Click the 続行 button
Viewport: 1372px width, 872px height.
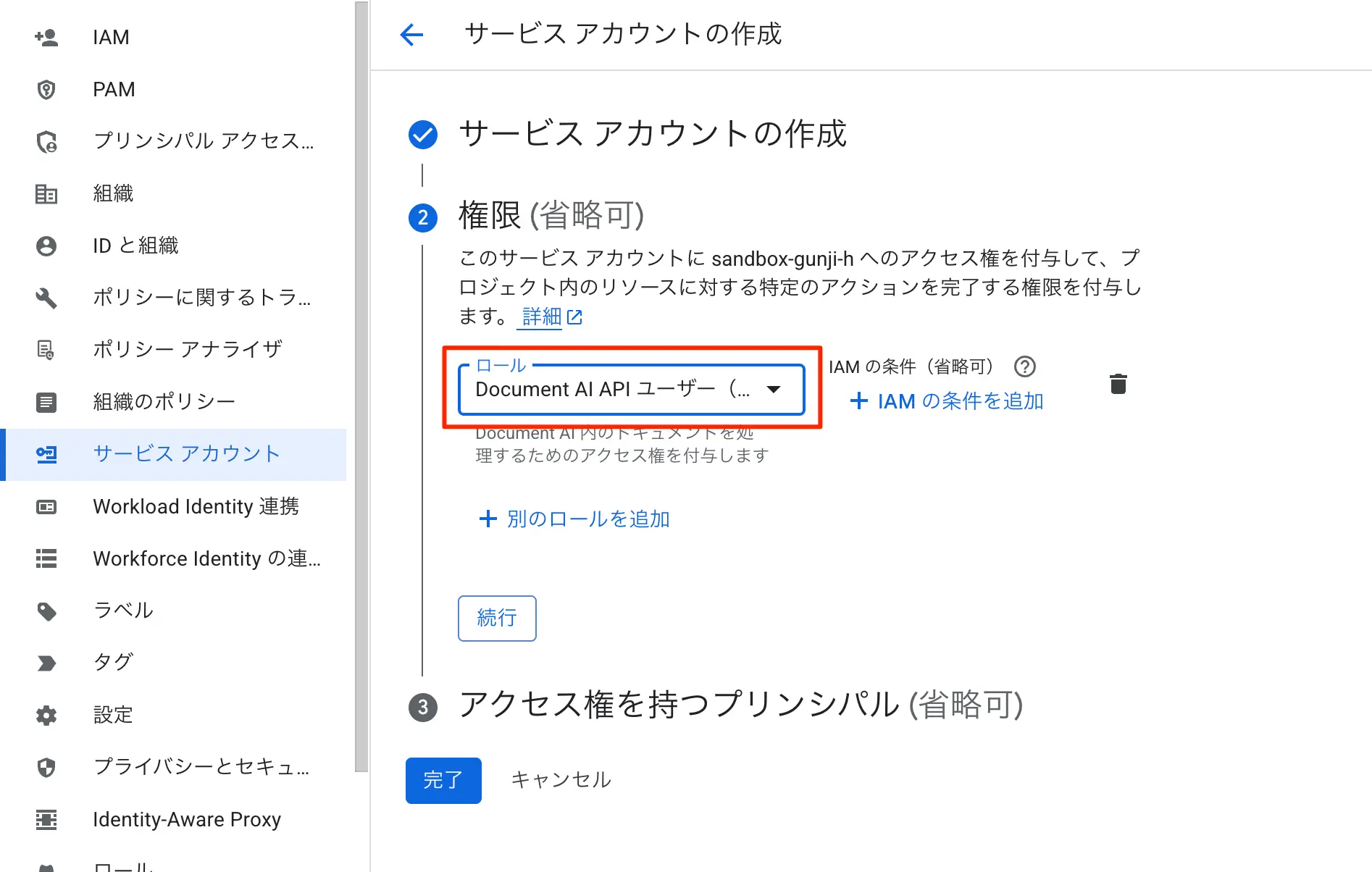click(497, 619)
